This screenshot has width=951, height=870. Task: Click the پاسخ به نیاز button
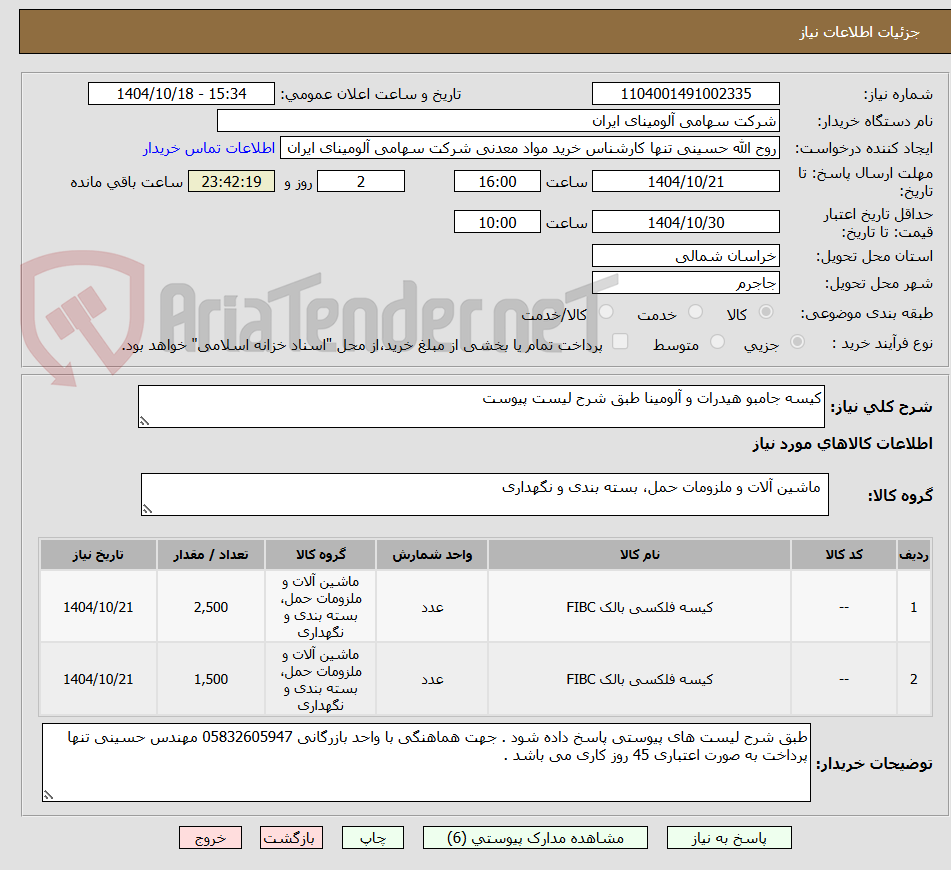(x=729, y=838)
